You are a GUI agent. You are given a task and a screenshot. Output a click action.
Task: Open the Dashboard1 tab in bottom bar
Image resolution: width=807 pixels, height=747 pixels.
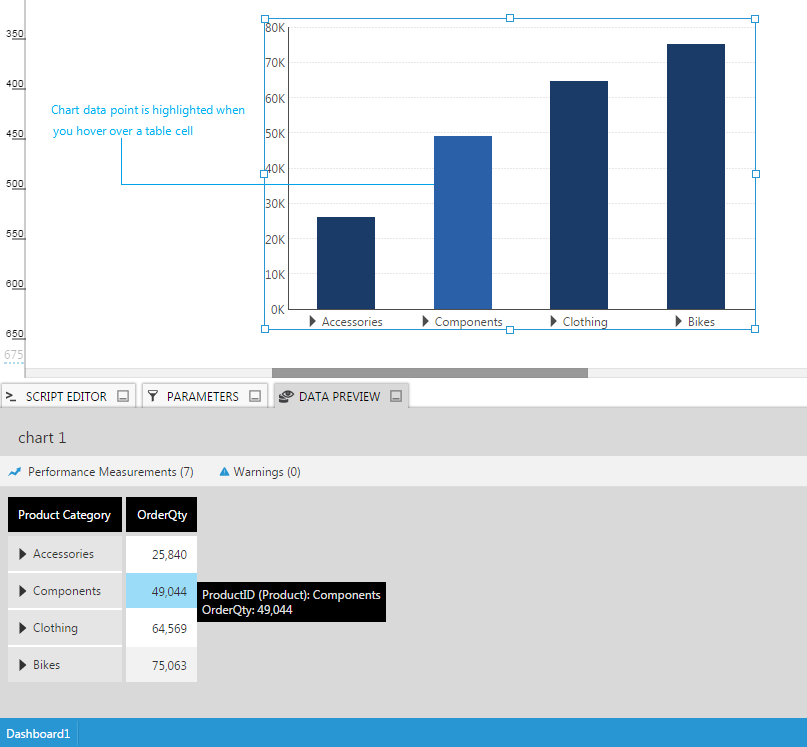[38, 733]
